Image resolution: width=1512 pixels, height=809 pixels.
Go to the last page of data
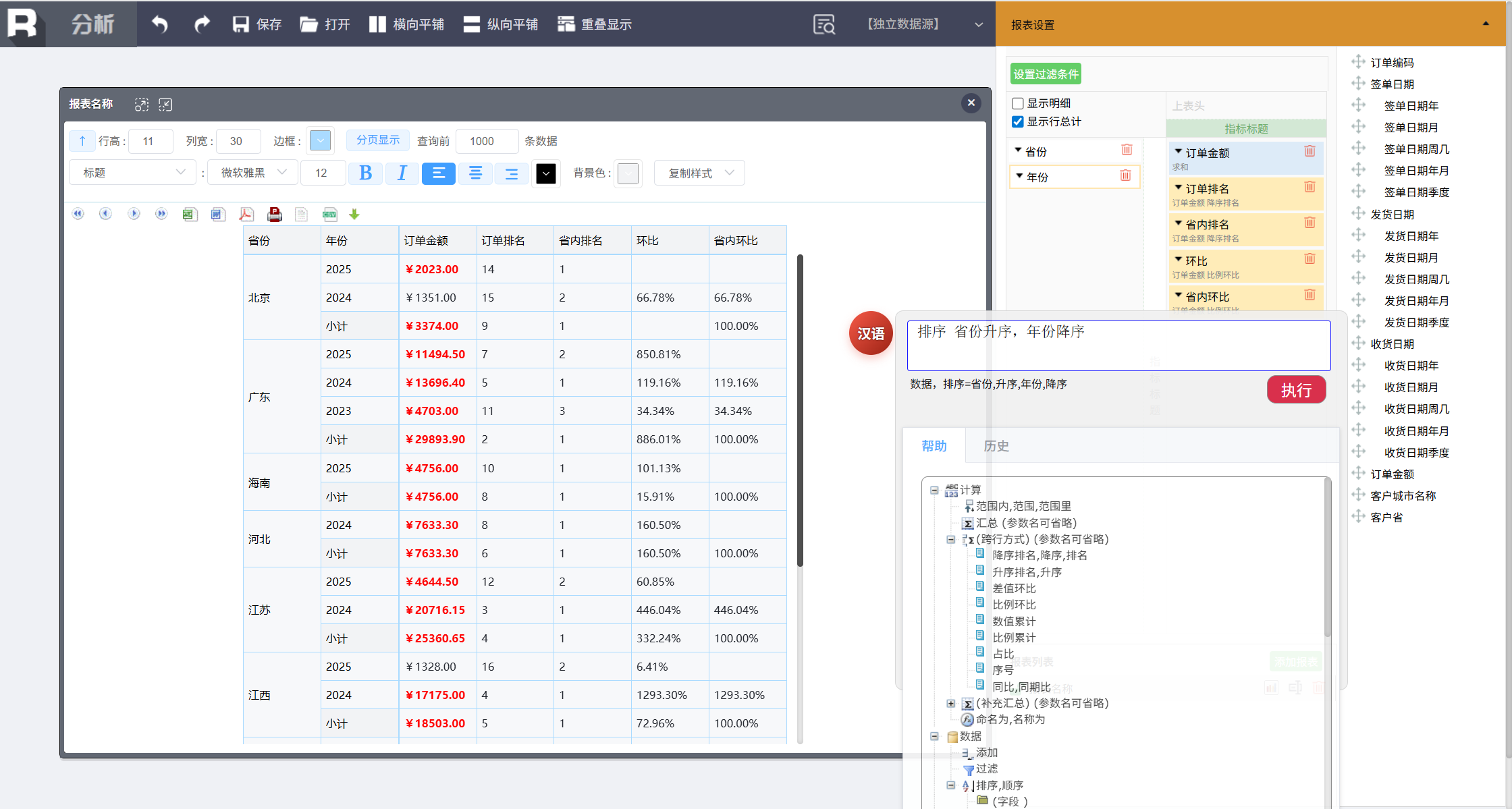(161, 214)
